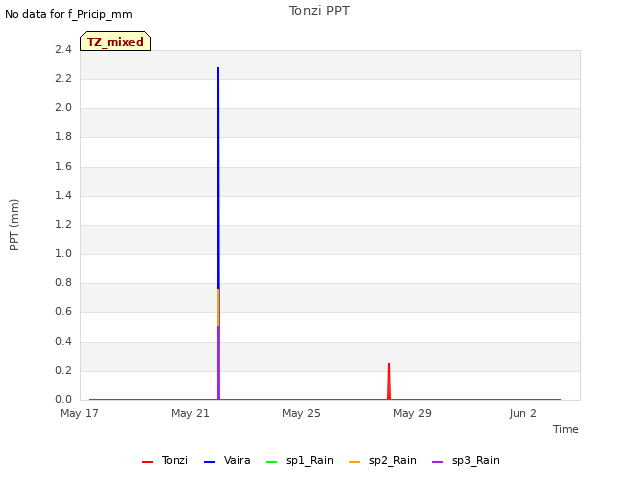The image size is (640, 480).
Task: Click the May 29 x-axis tick label
Action: coord(412,413)
